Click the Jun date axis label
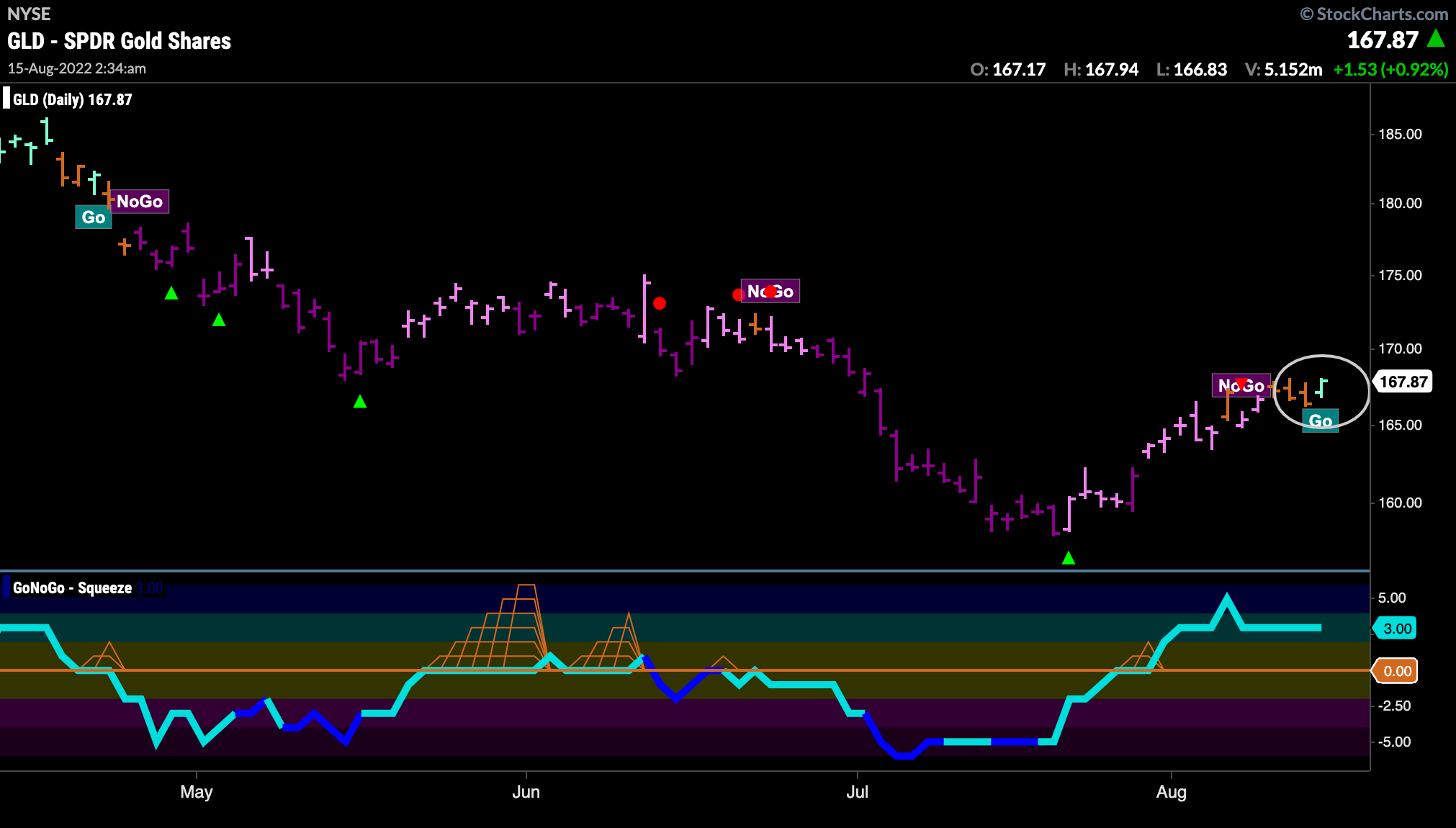1456x828 pixels. point(526,792)
